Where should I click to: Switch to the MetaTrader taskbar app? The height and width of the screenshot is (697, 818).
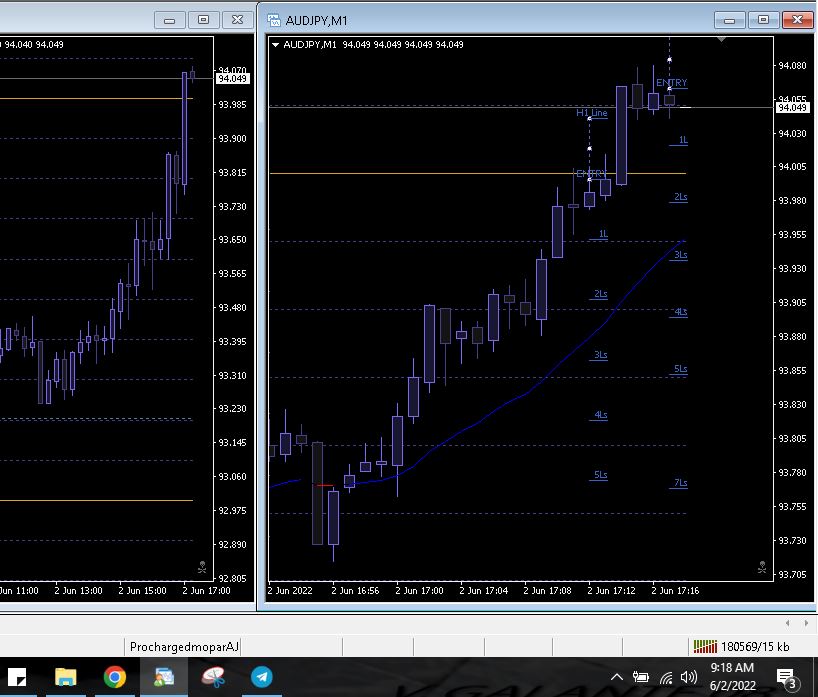pyautogui.click(x=163, y=677)
